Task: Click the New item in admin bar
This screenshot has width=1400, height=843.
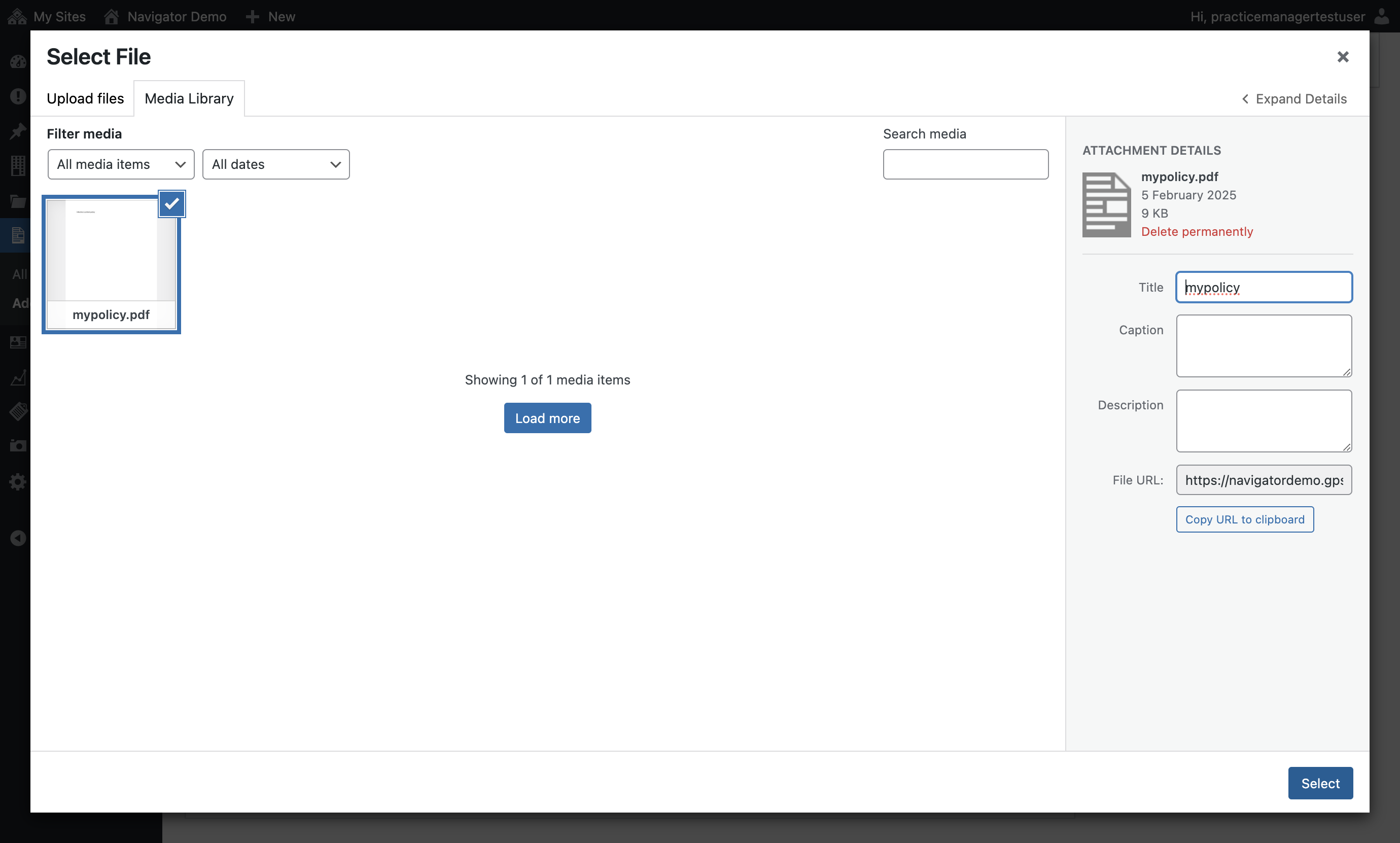Action: 270,16
